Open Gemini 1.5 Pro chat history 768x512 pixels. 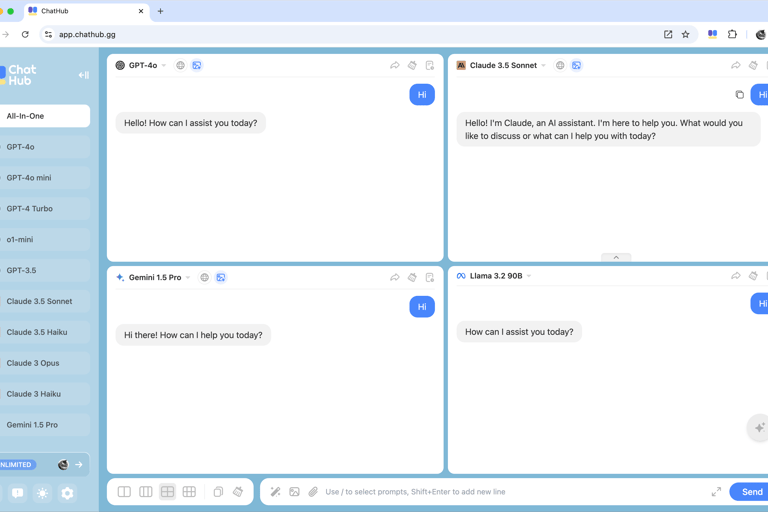[x=430, y=277]
